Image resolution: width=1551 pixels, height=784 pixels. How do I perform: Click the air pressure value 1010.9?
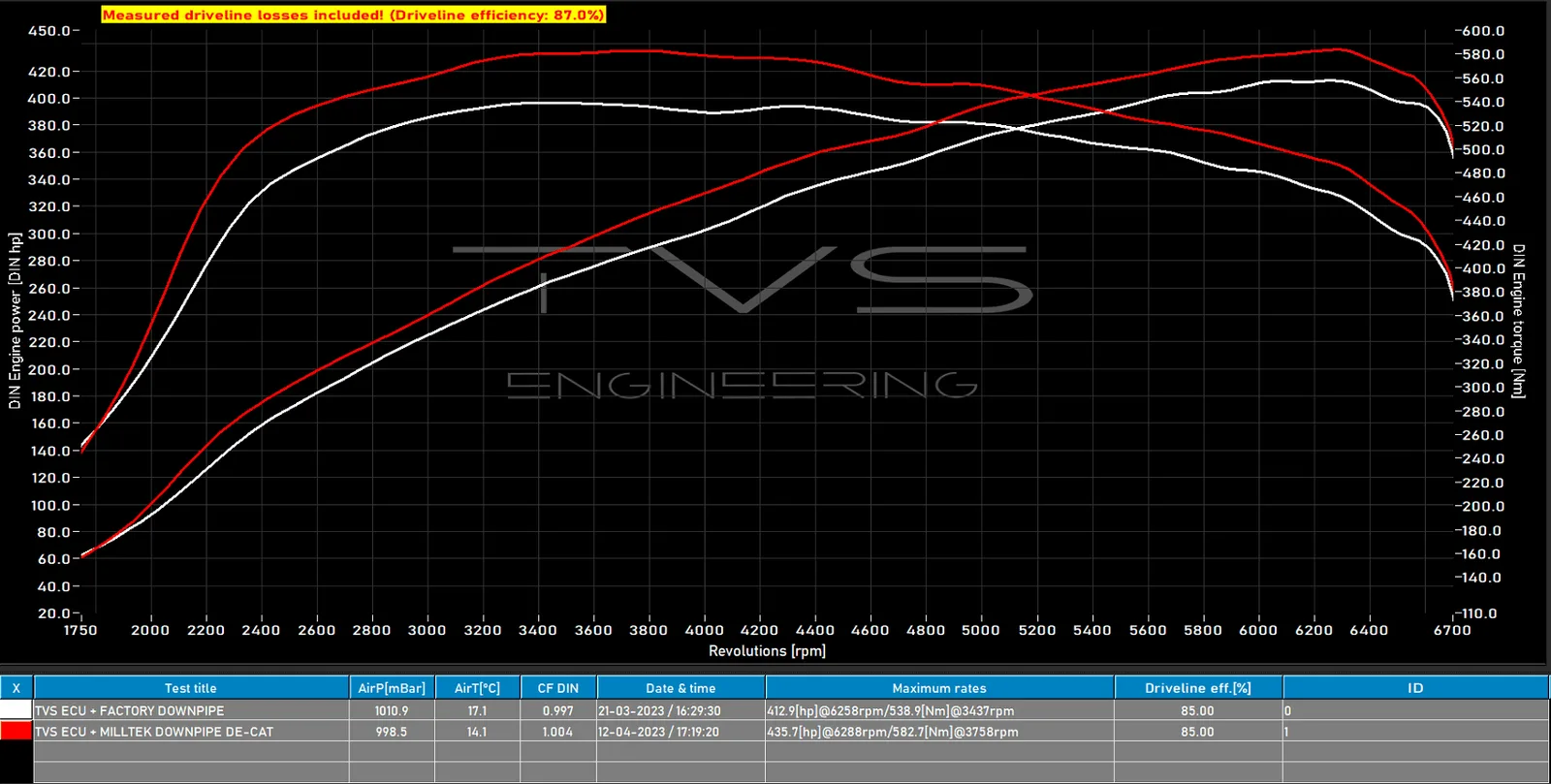pyautogui.click(x=392, y=710)
